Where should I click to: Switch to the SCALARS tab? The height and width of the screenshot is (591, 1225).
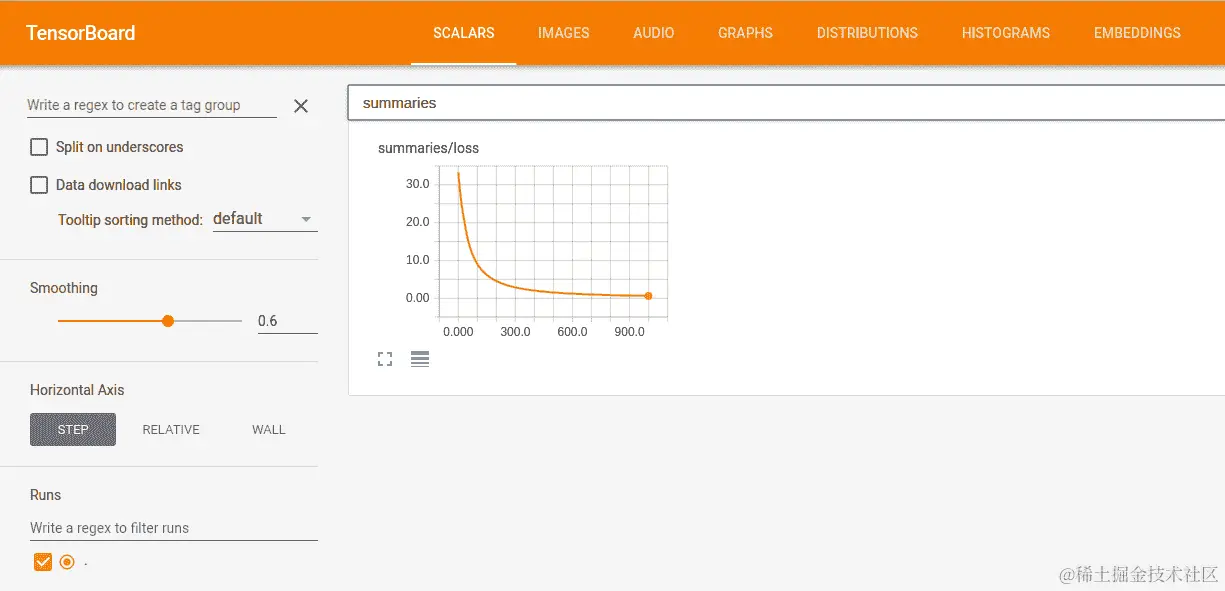pyautogui.click(x=464, y=33)
